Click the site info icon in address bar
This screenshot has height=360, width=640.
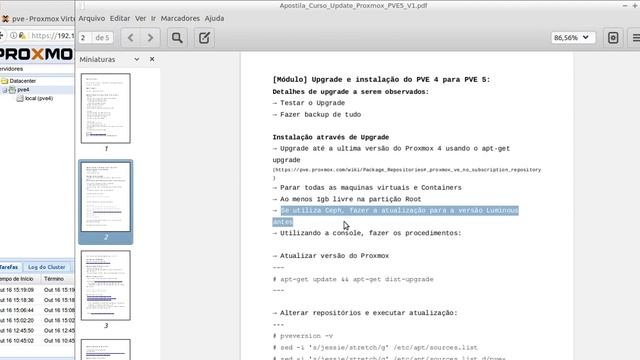pyautogui.click(x=13, y=36)
